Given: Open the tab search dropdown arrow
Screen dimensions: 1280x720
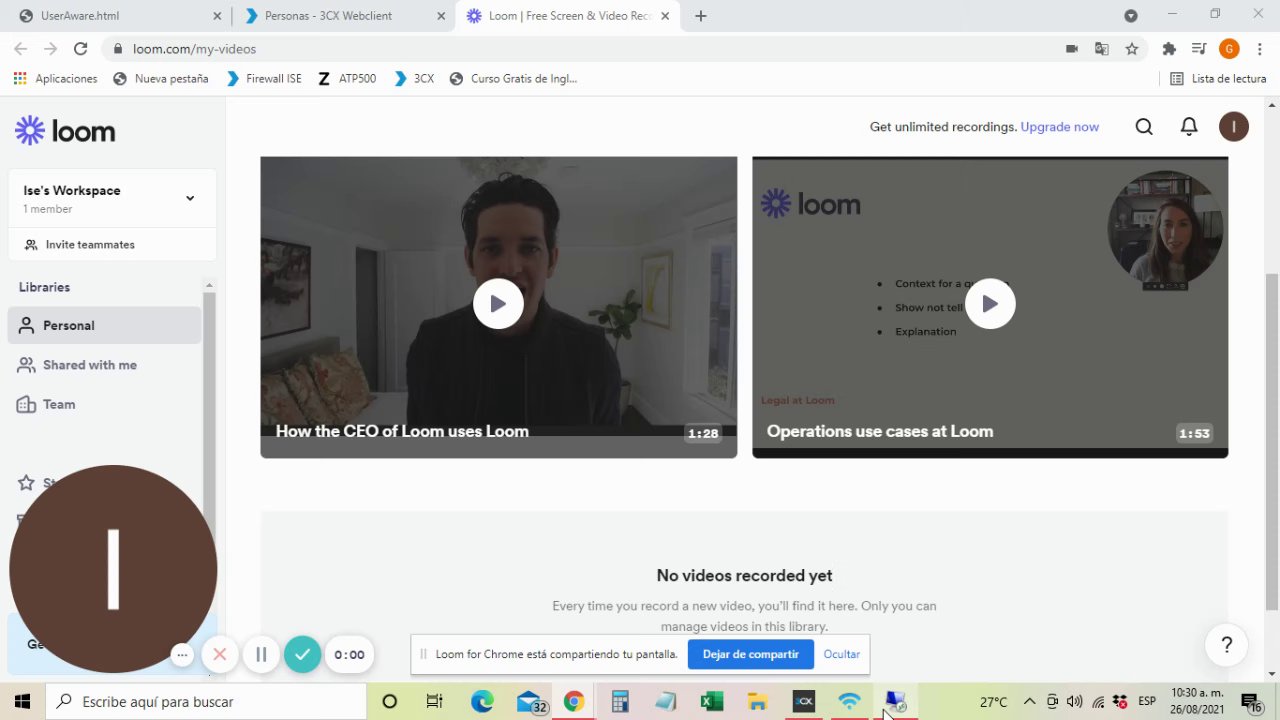Looking at the screenshot, I should click(1131, 16).
